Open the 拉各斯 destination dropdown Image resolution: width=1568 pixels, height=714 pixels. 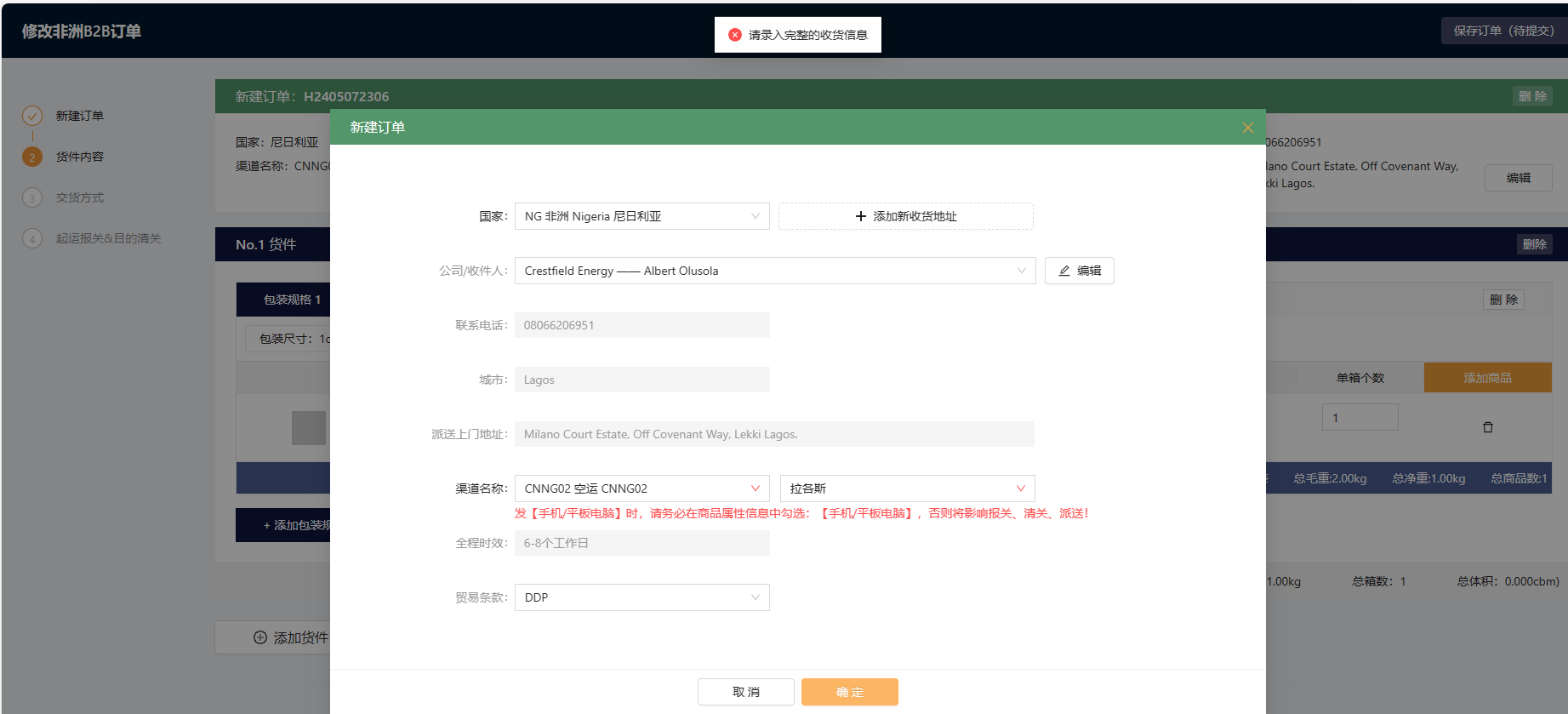[x=906, y=488]
